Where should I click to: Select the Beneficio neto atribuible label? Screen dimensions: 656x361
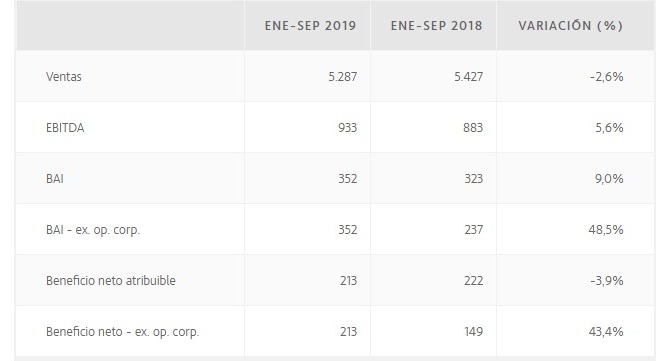111,281
